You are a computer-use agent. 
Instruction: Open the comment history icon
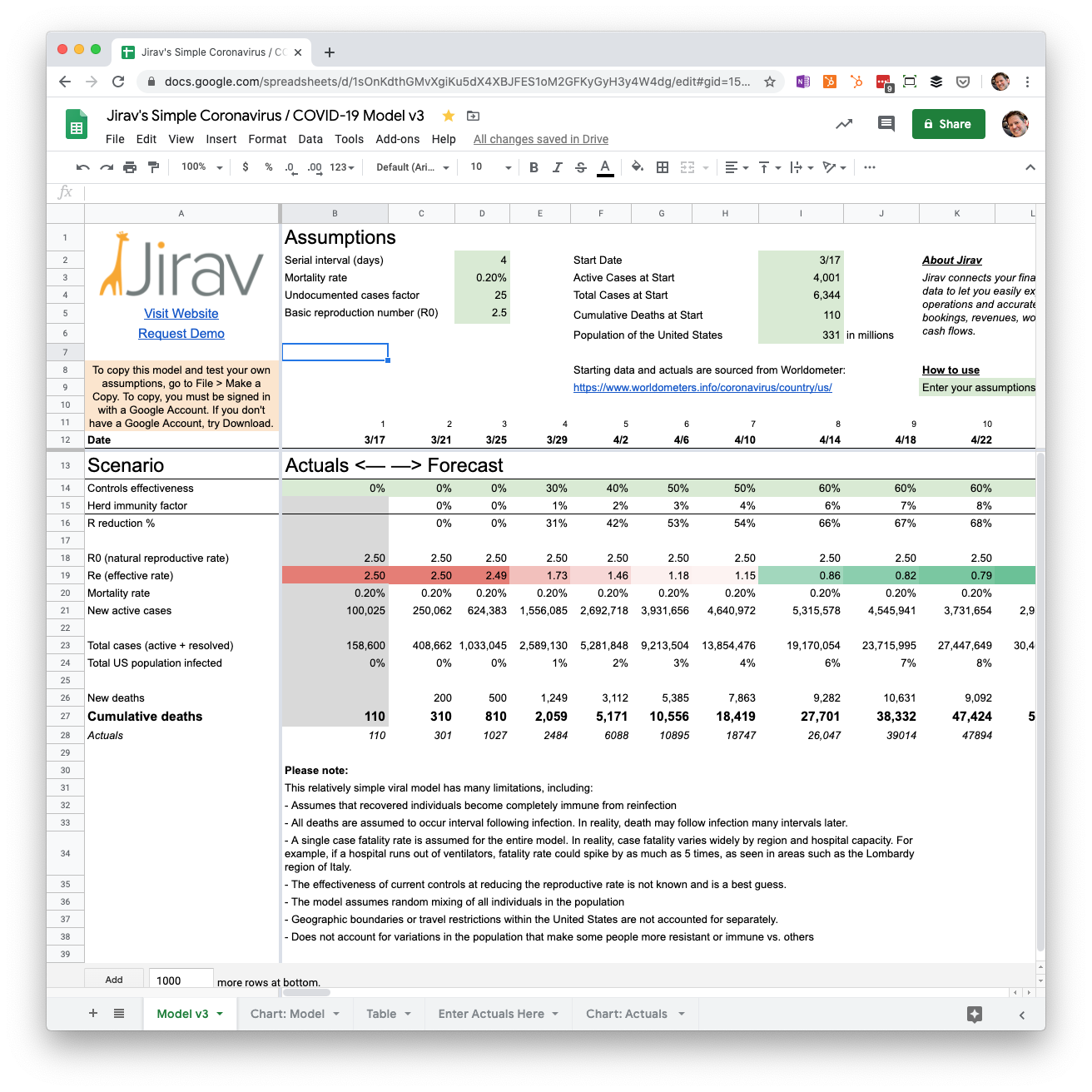tap(886, 124)
